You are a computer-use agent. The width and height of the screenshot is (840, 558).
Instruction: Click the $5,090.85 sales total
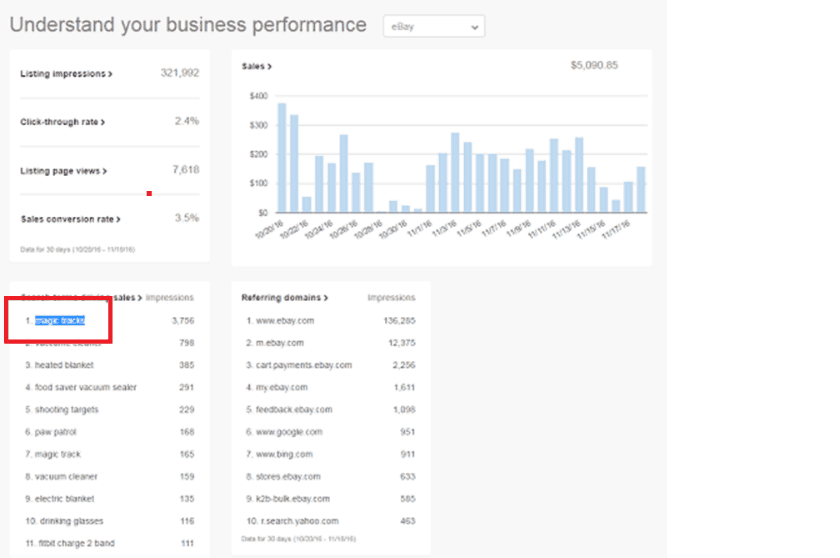[x=594, y=65]
